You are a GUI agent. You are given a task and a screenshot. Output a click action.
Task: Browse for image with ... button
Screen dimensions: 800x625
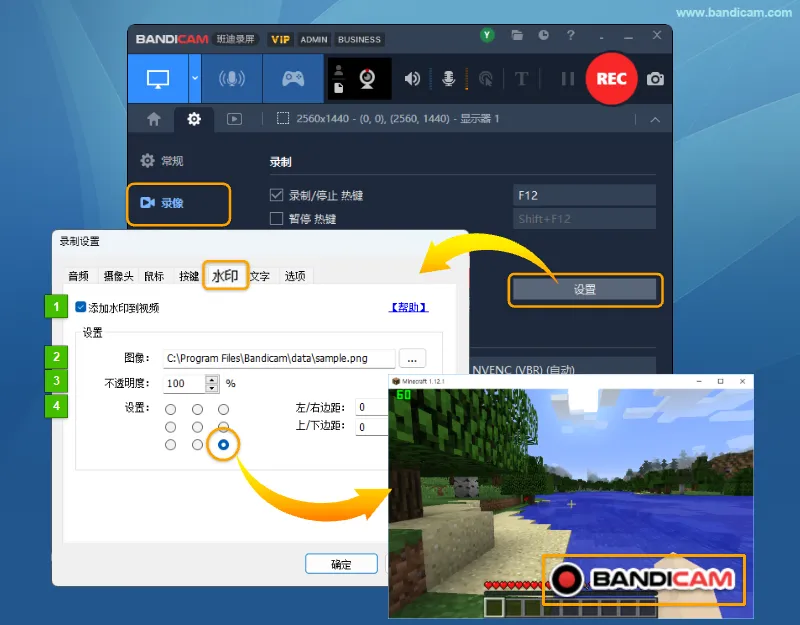(412, 358)
